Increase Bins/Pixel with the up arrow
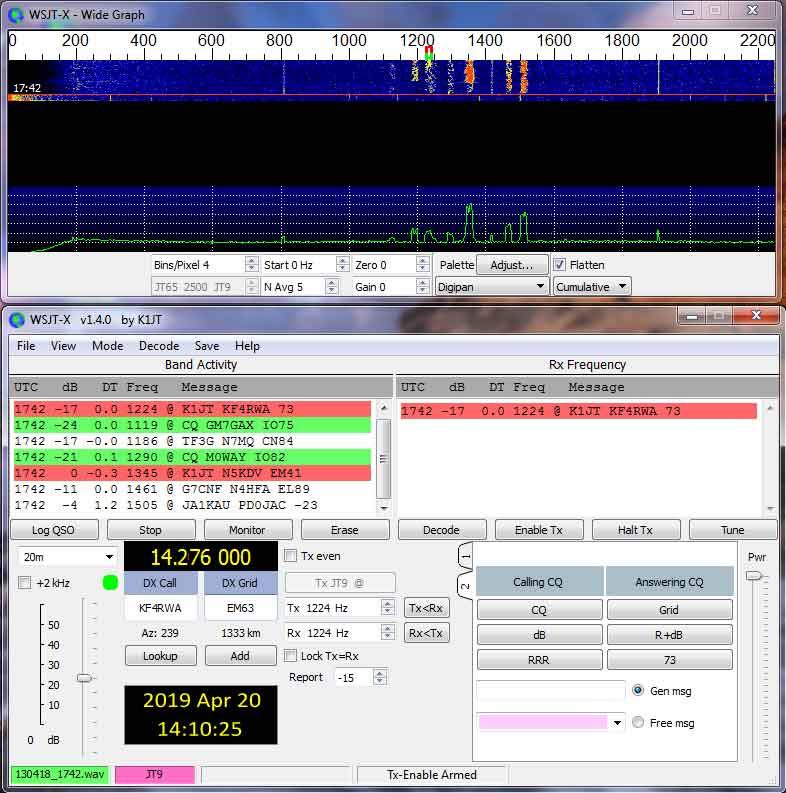786x793 pixels. click(251, 261)
